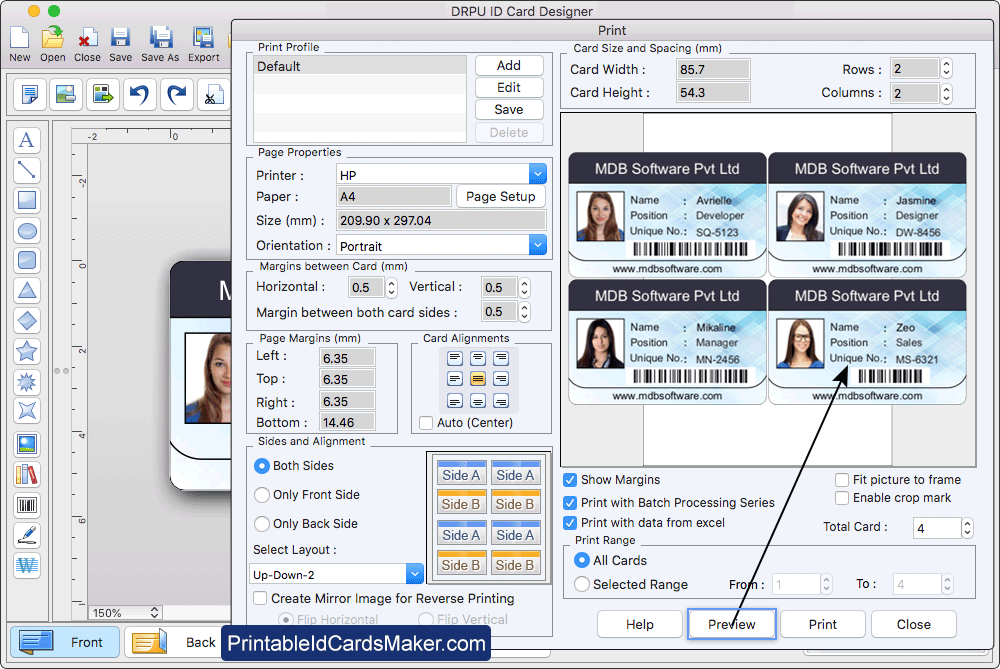This screenshot has width=1000, height=669.
Task: Click the Help button
Action: coord(640,624)
